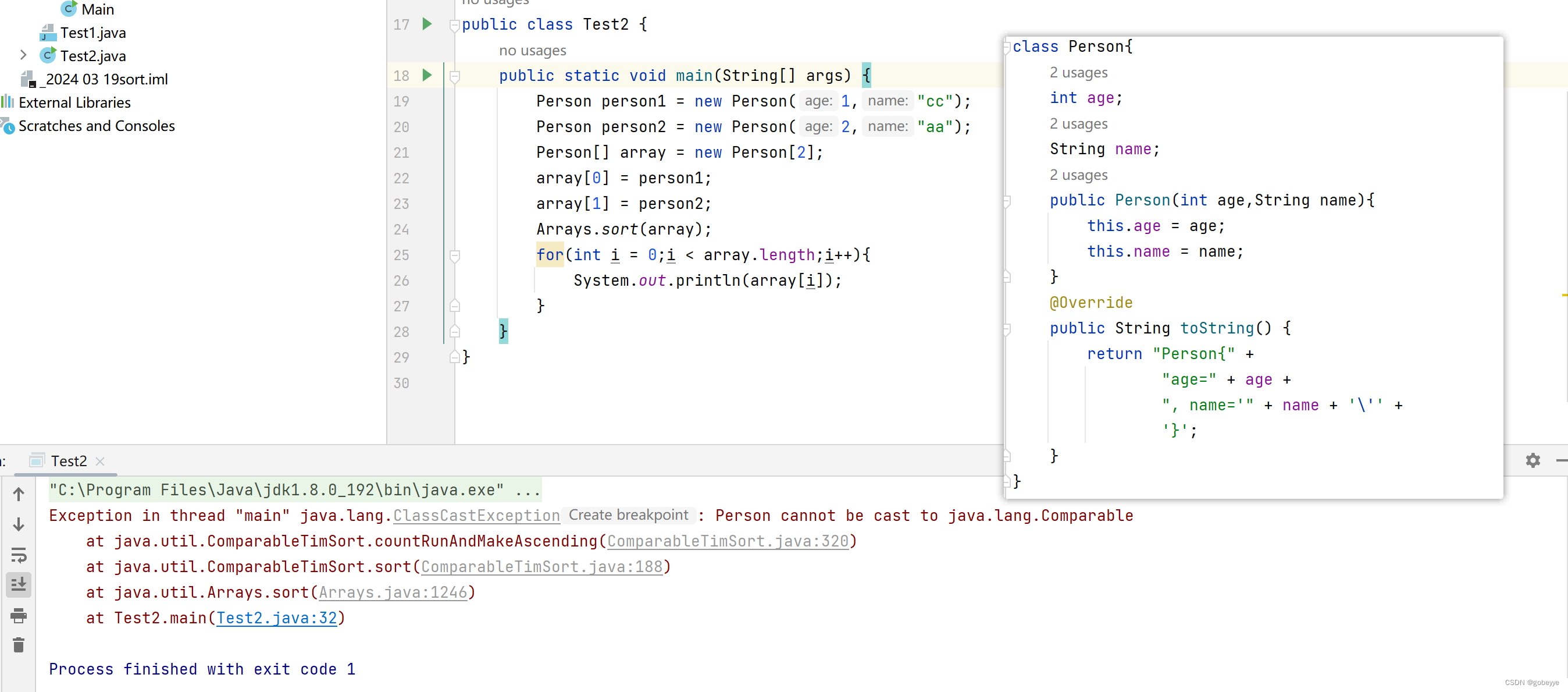Select External Libraries node

coord(74,102)
